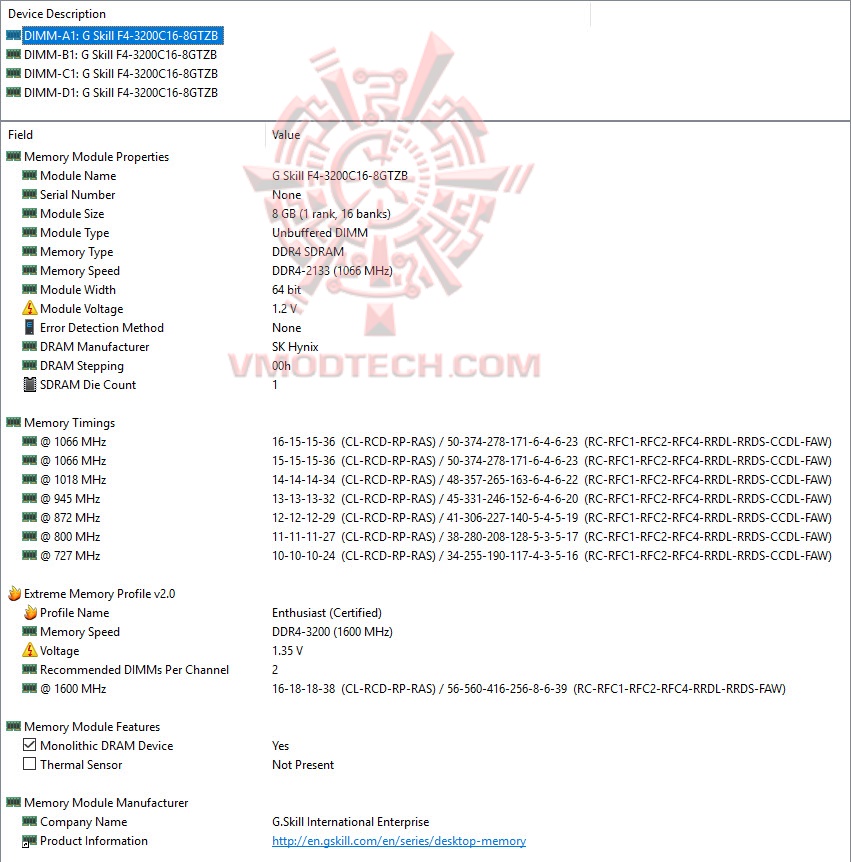Select the first @ 1066 MHz timing row with 16-15-15-36
The width and height of the screenshot is (851, 862).
(427, 442)
